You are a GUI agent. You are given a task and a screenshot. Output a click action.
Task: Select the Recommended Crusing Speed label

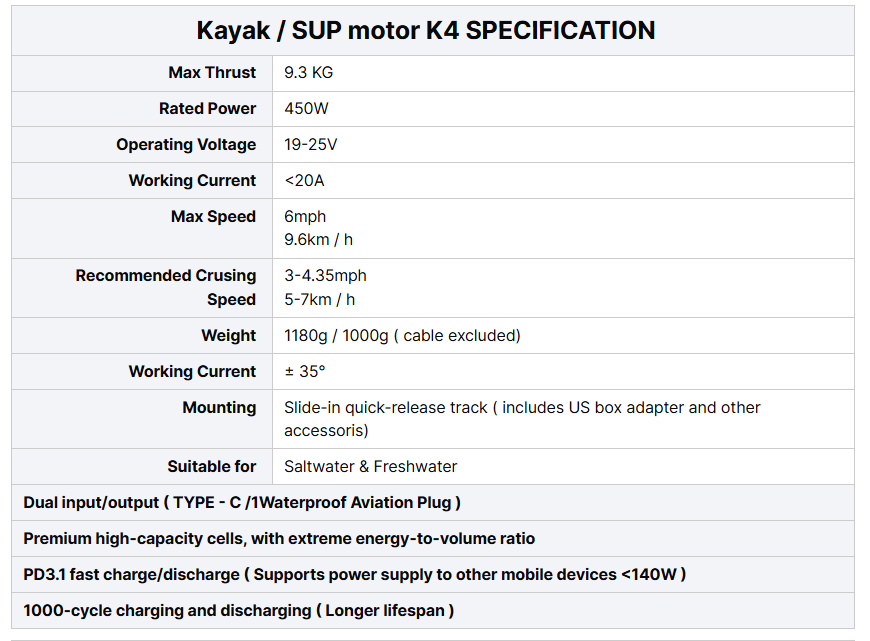pos(166,287)
